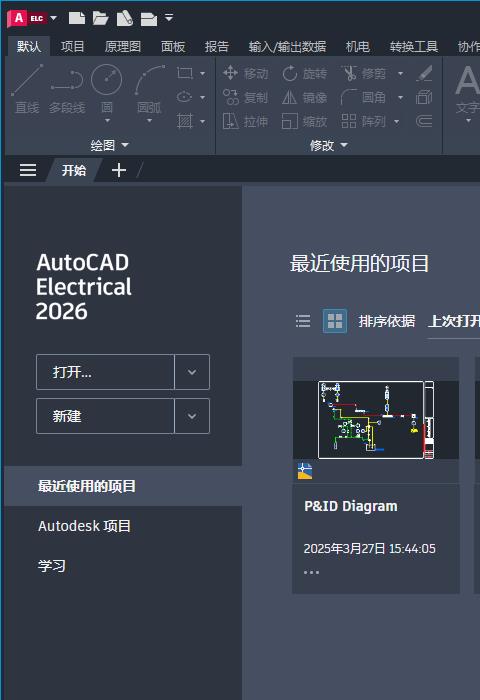Click the P&ID Diagram file name
Screen dimensions: 480x700
[351, 506]
